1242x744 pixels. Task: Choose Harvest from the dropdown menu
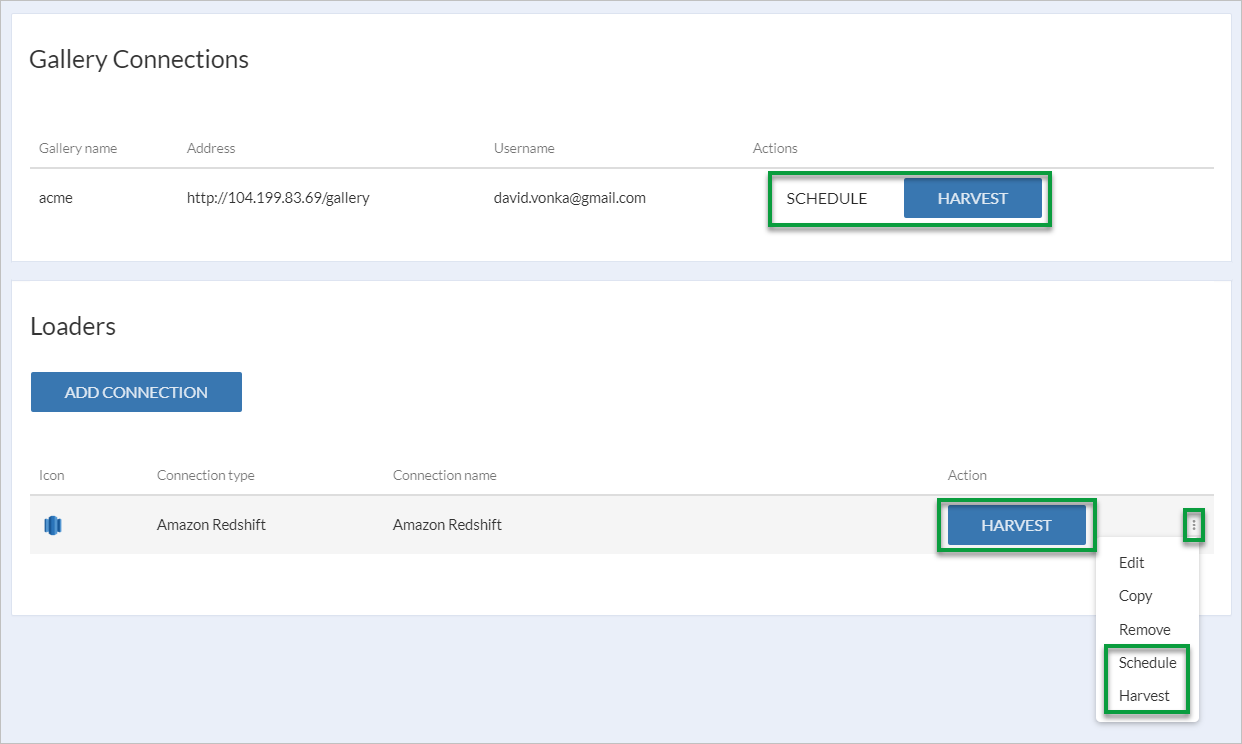pyautogui.click(x=1144, y=695)
